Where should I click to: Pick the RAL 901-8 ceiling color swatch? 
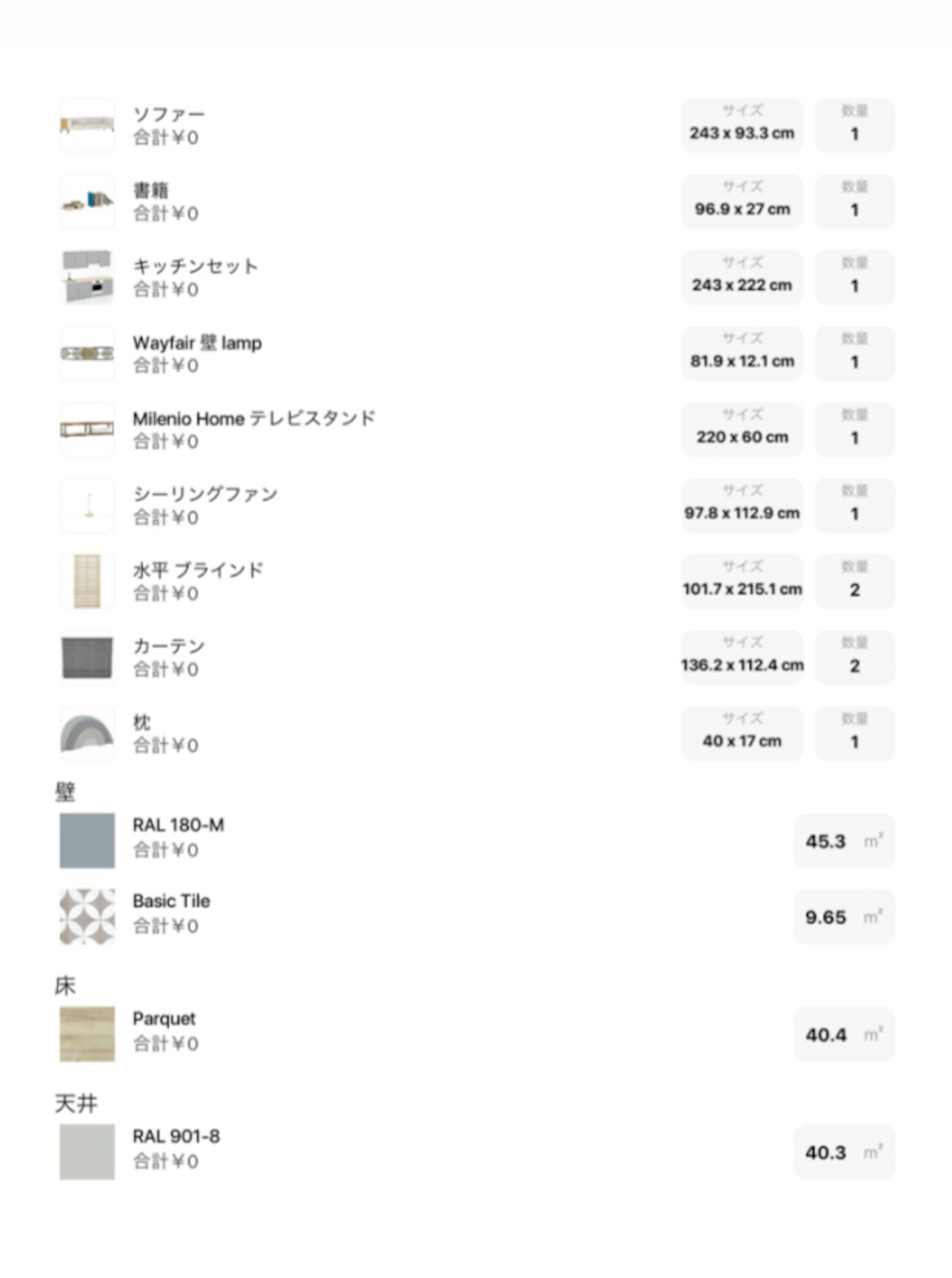(x=87, y=1152)
